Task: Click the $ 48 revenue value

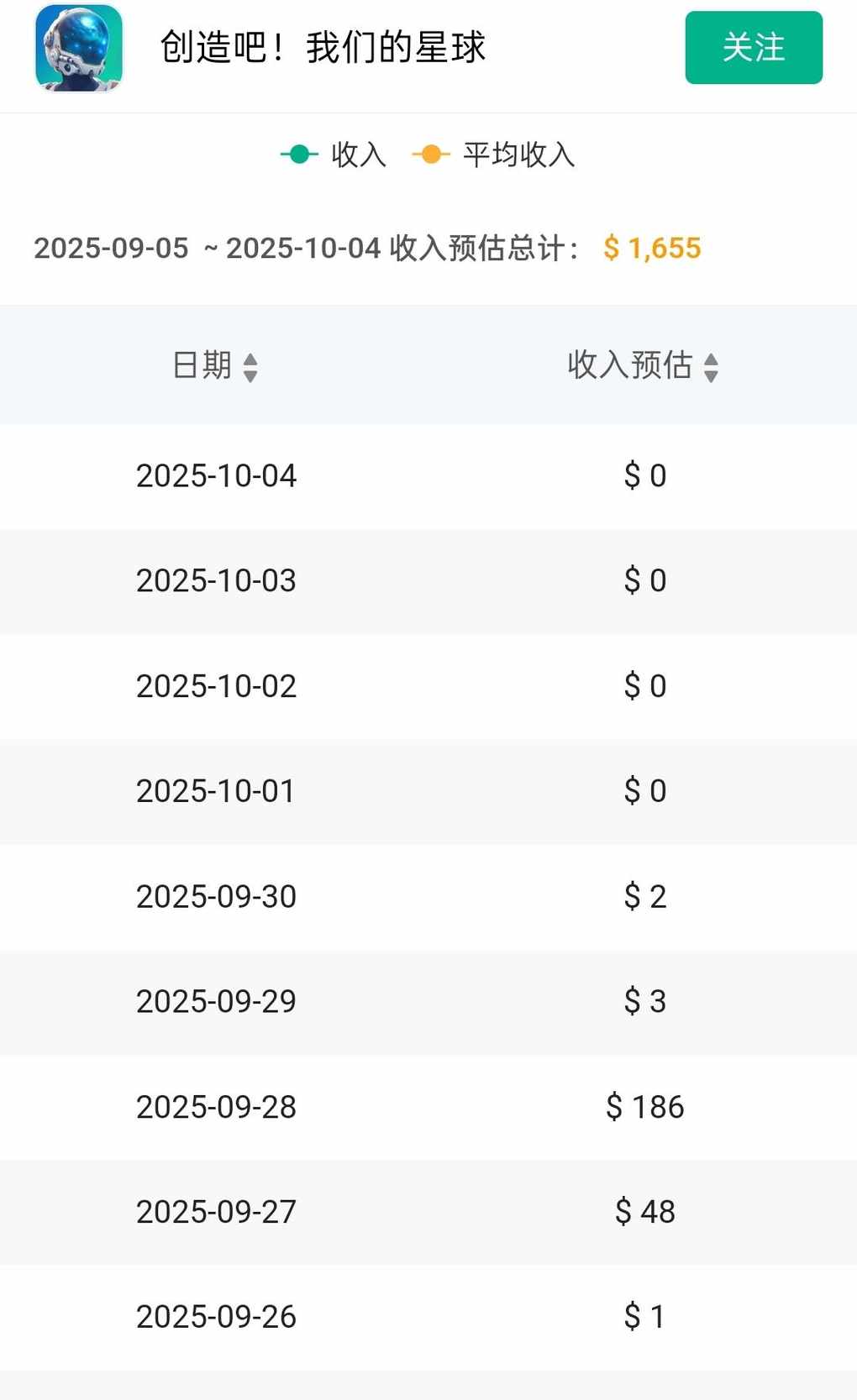Action: [644, 1212]
